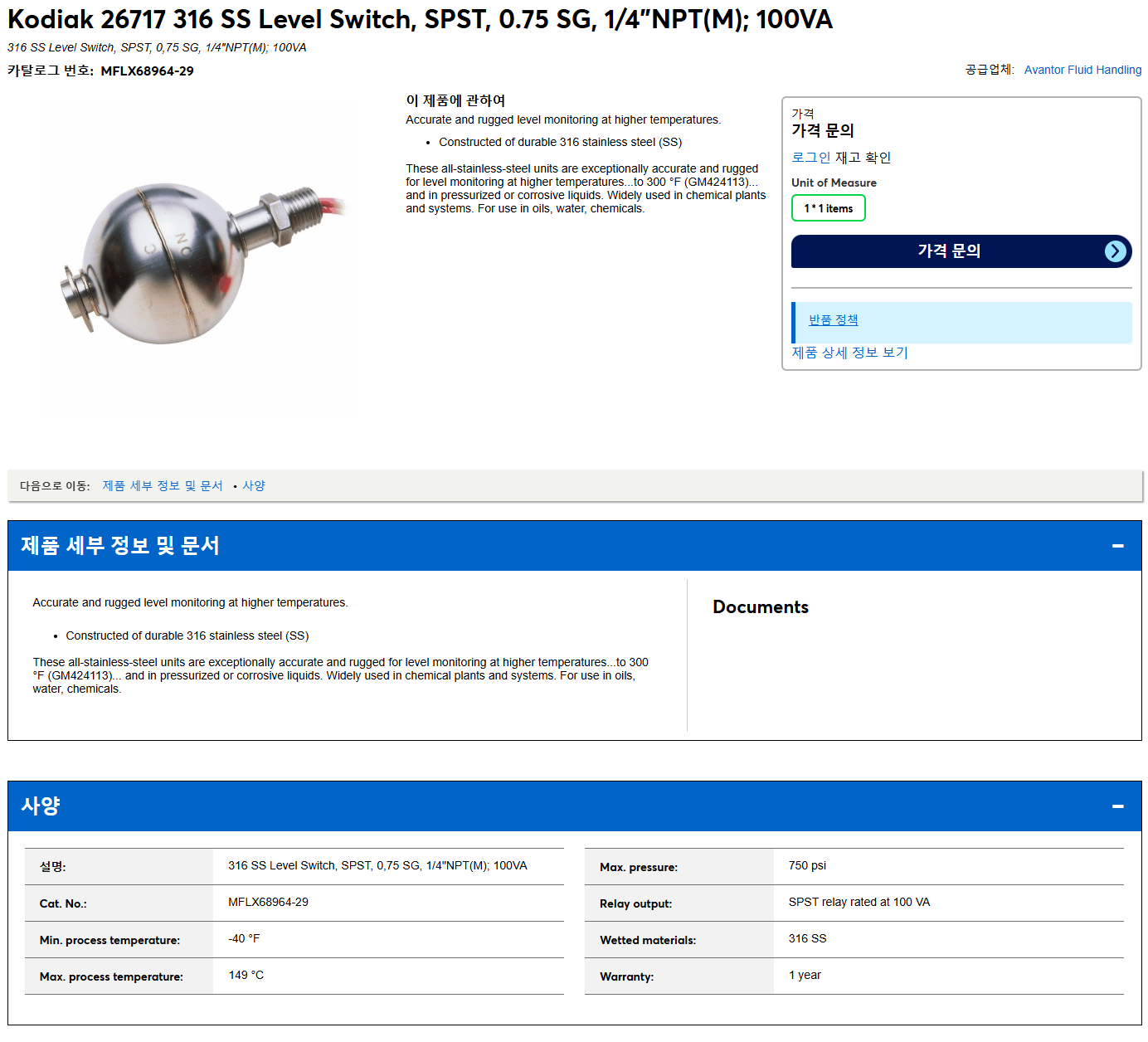Screen dimensions: 1148x1042
Task: Click the 'Max. process temperature:' label
Action: click(111, 976)
